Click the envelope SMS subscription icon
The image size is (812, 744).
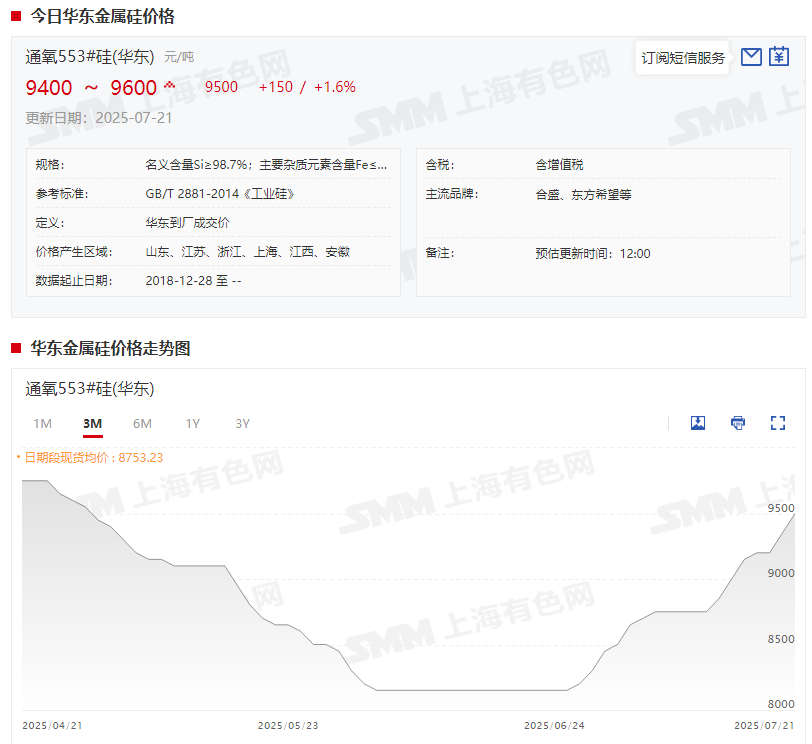[x=751, y=58]
